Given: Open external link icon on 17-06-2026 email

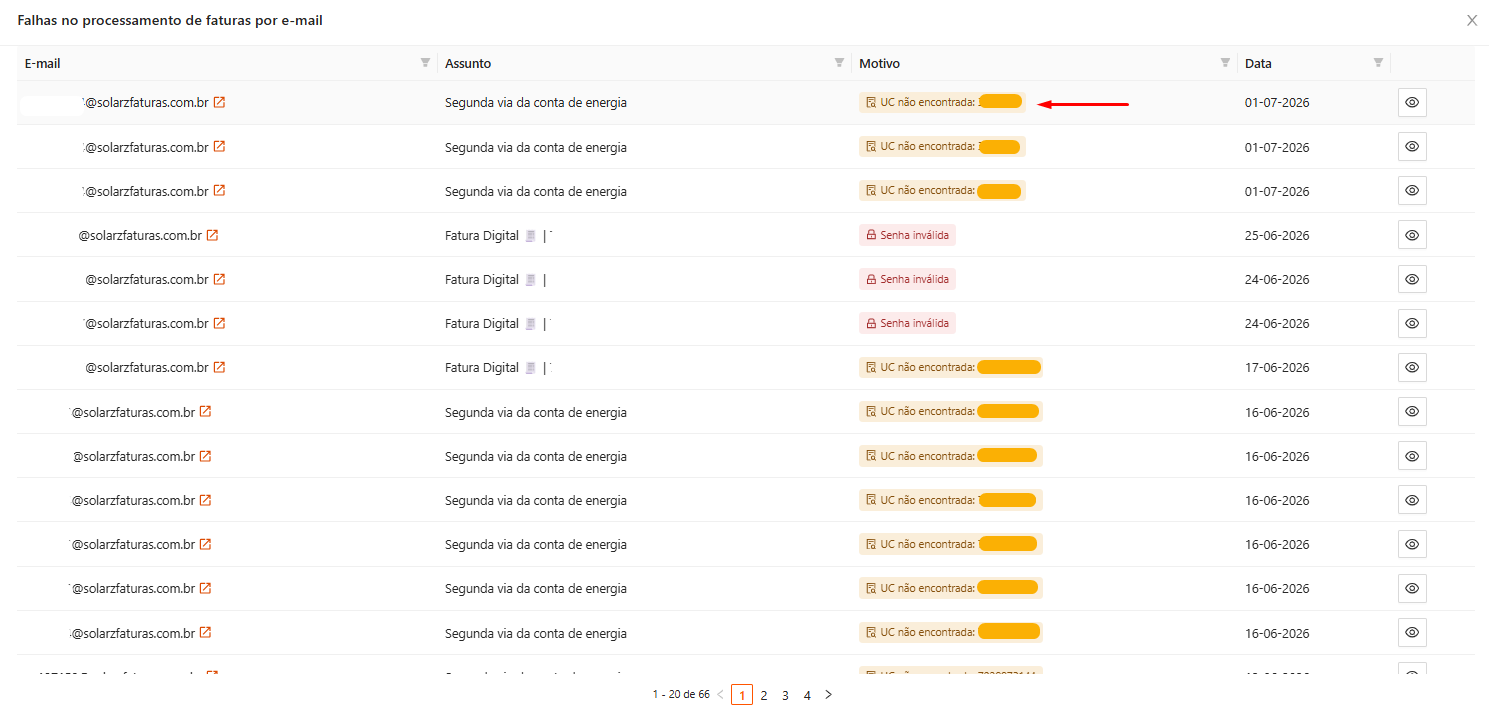Looking at the screenshot, I should click(x=219, y=367).
